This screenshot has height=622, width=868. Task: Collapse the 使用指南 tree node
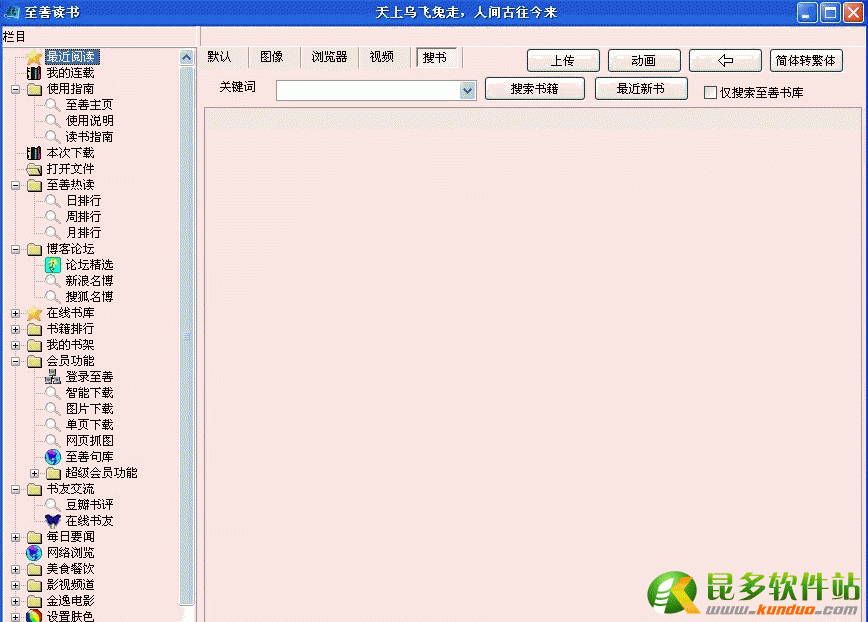point(16,89)
